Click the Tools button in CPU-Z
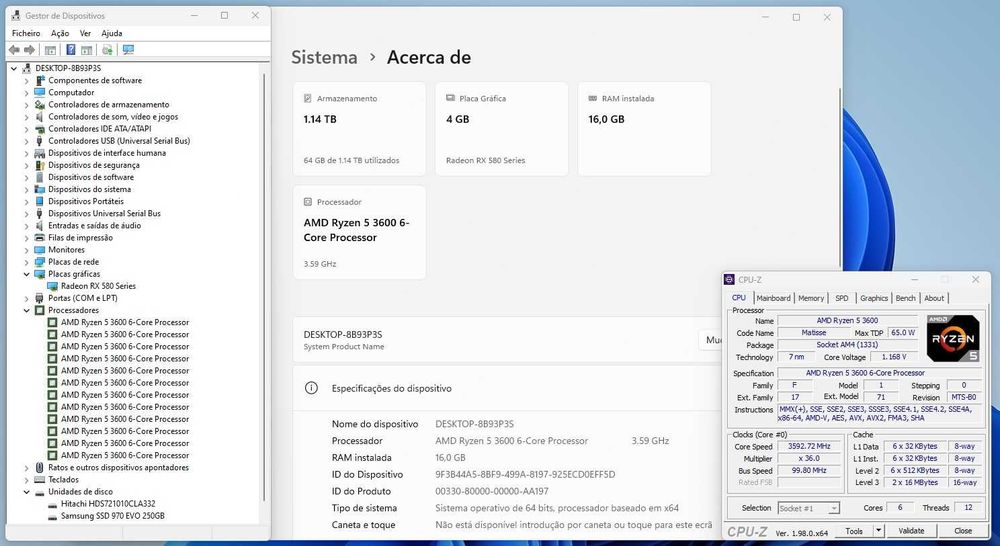Screen dimensions: 1000x546 tap(854, 531)
